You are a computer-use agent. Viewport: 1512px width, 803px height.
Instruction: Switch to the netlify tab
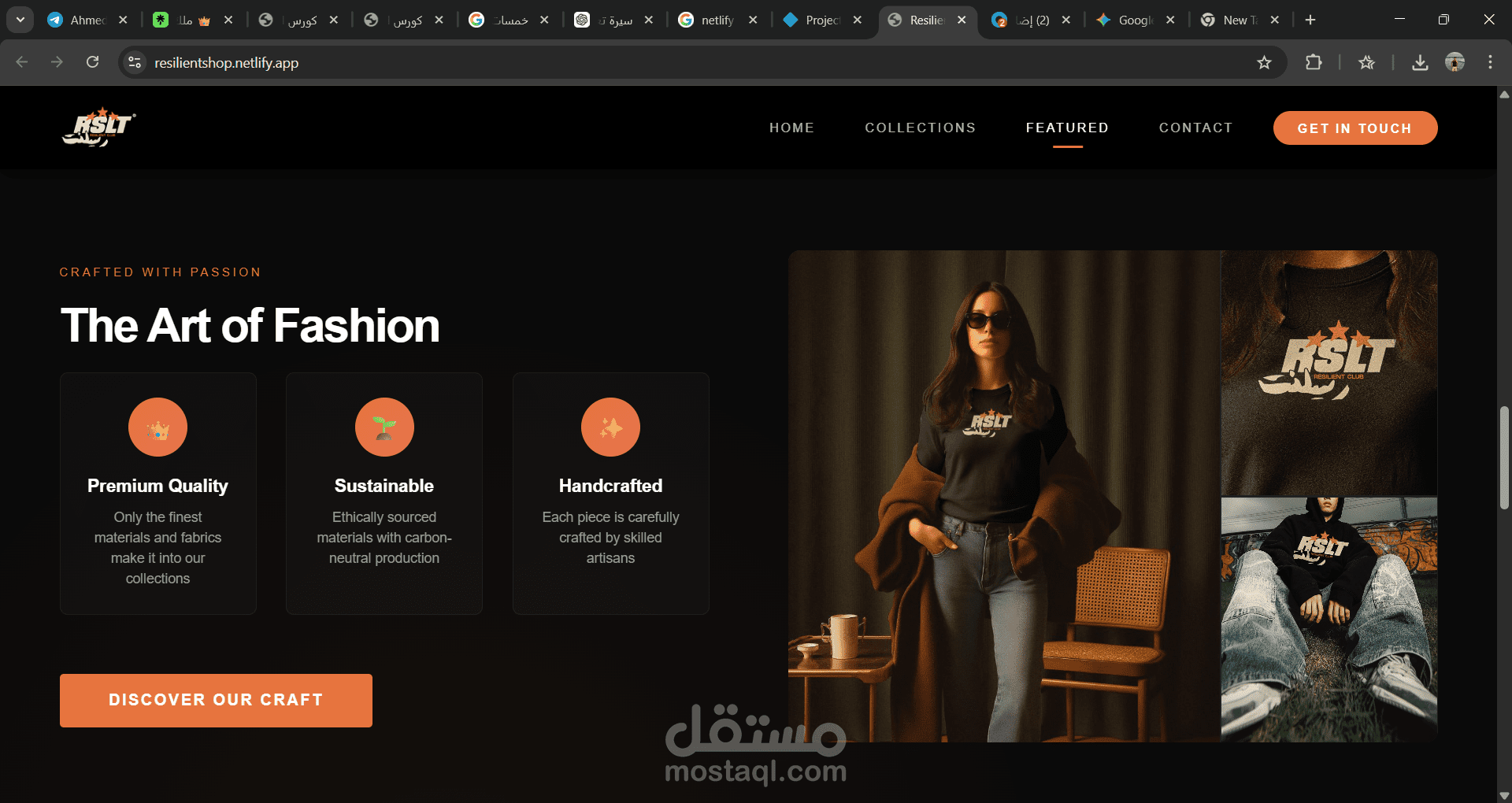(x=713, y=20)
